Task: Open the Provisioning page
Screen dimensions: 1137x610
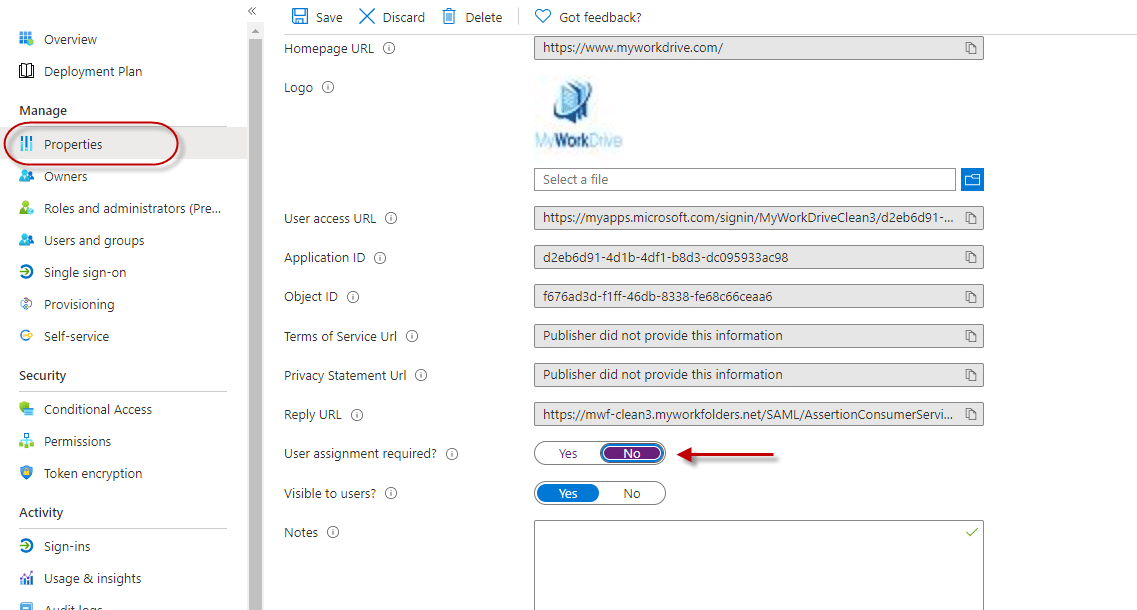Action: click(79, 304)
